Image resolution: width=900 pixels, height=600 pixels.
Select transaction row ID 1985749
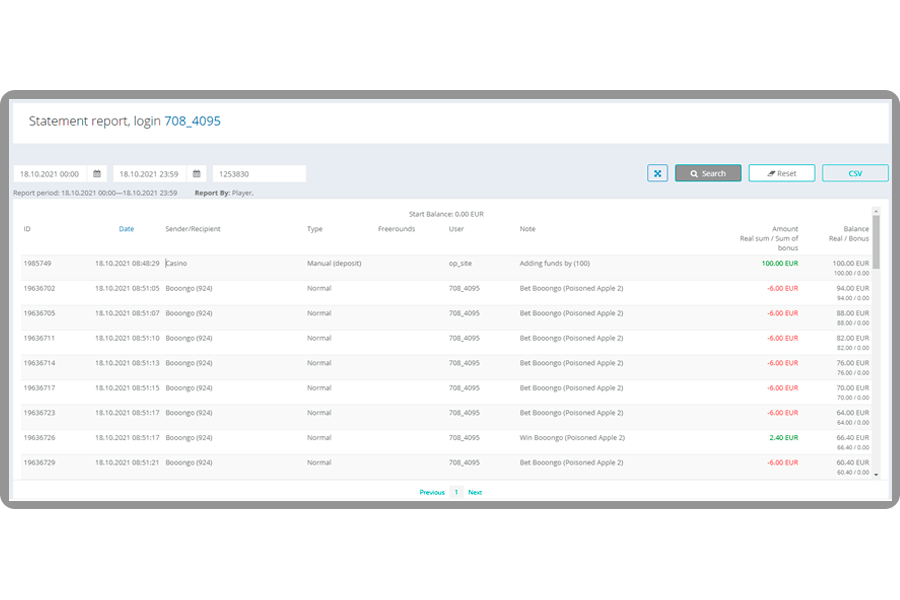coord(37,263)
